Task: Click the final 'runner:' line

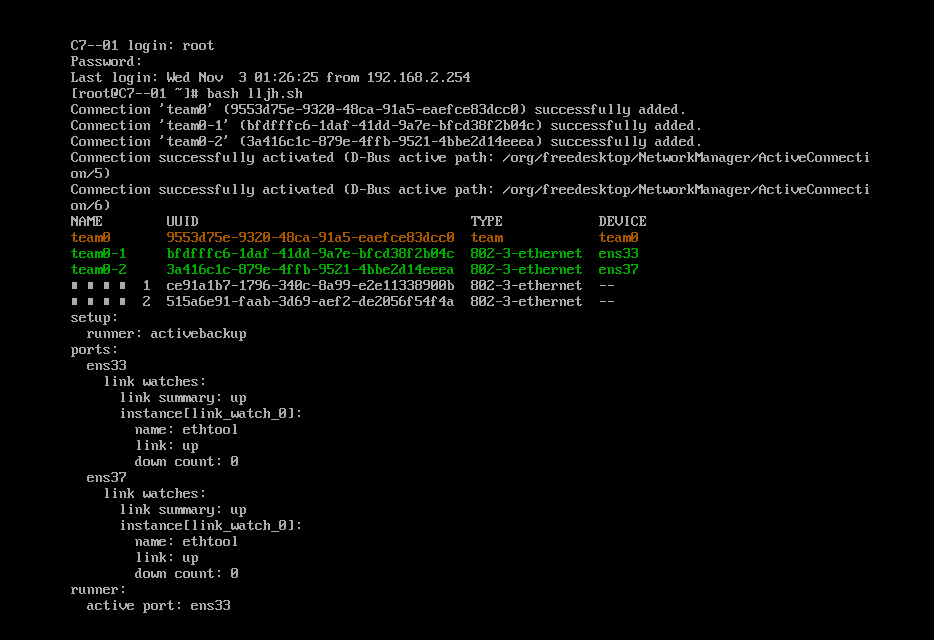Action: click(98, 590)
